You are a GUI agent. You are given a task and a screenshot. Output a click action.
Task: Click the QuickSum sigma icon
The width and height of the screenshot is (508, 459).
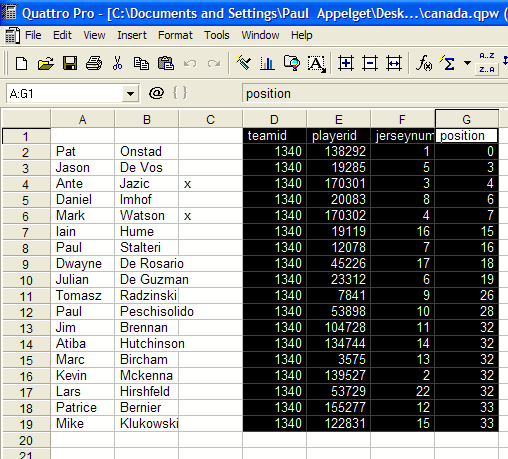448,63
